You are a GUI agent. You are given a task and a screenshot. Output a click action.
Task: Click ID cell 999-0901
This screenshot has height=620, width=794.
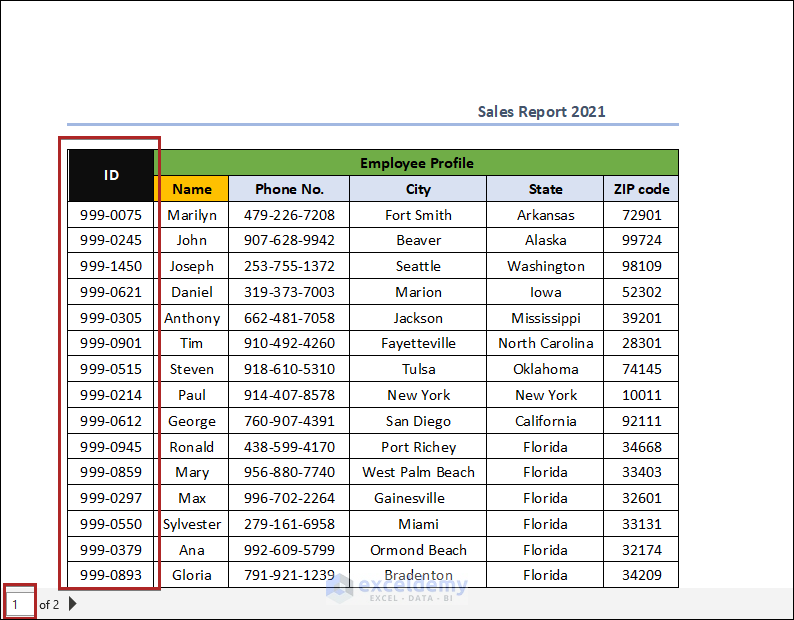111,343
